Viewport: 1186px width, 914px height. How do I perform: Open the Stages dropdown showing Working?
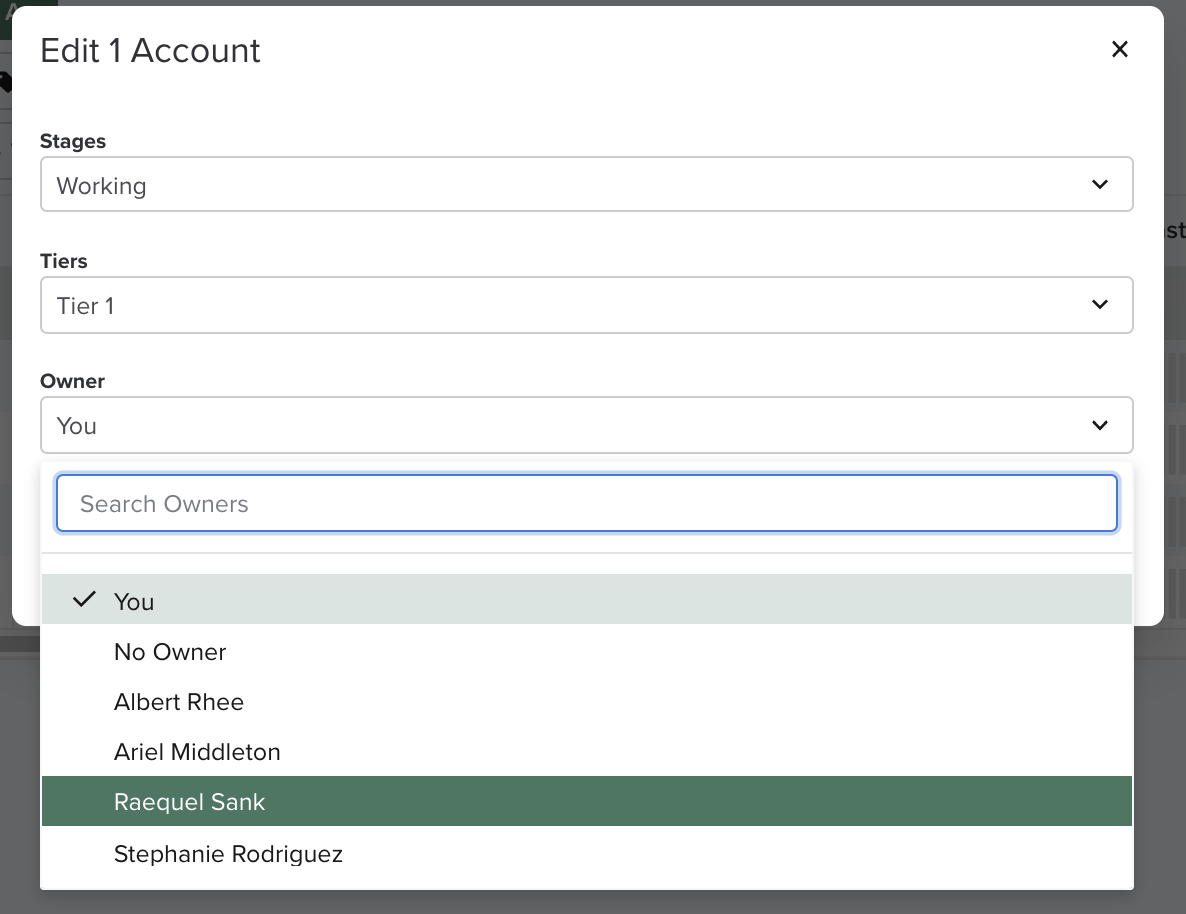[x=586, y=185]
